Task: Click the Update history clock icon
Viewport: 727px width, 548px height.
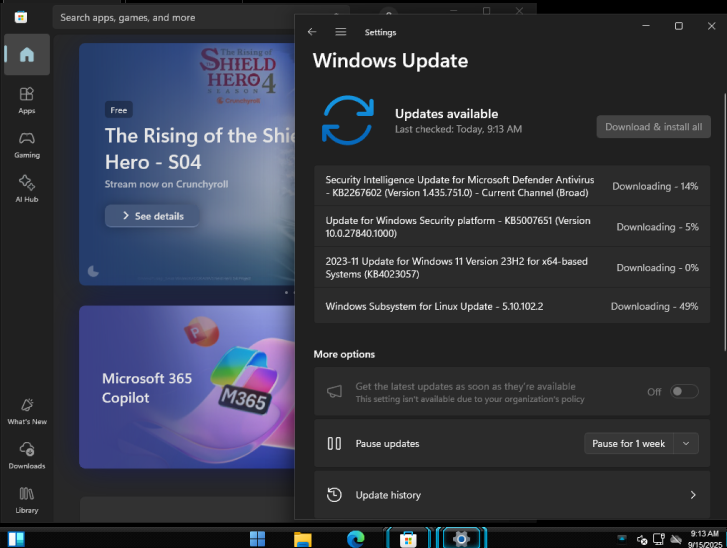Action: point(334,495)
